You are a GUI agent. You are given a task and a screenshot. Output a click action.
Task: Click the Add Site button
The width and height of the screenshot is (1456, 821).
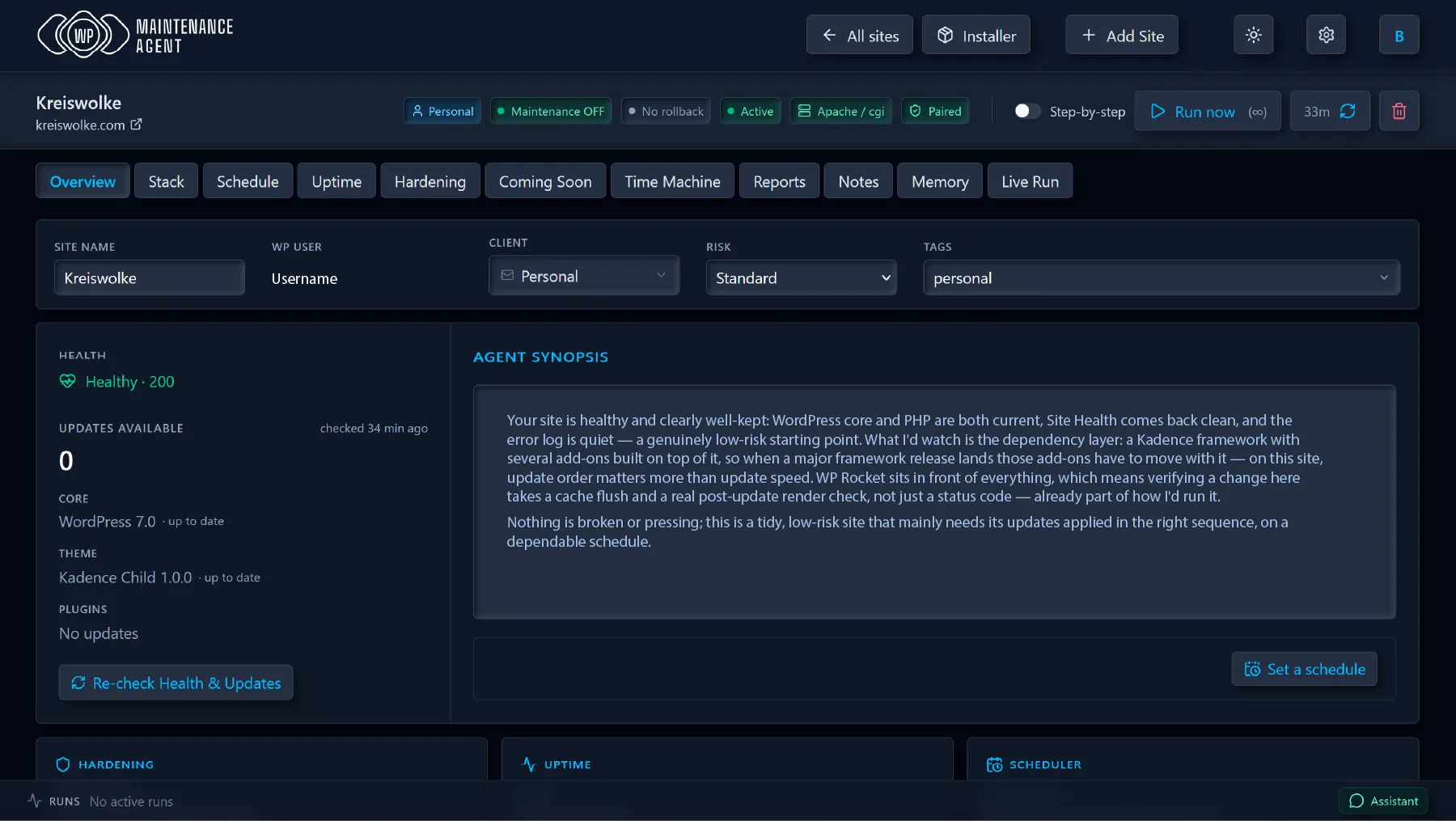(1122, 35)
